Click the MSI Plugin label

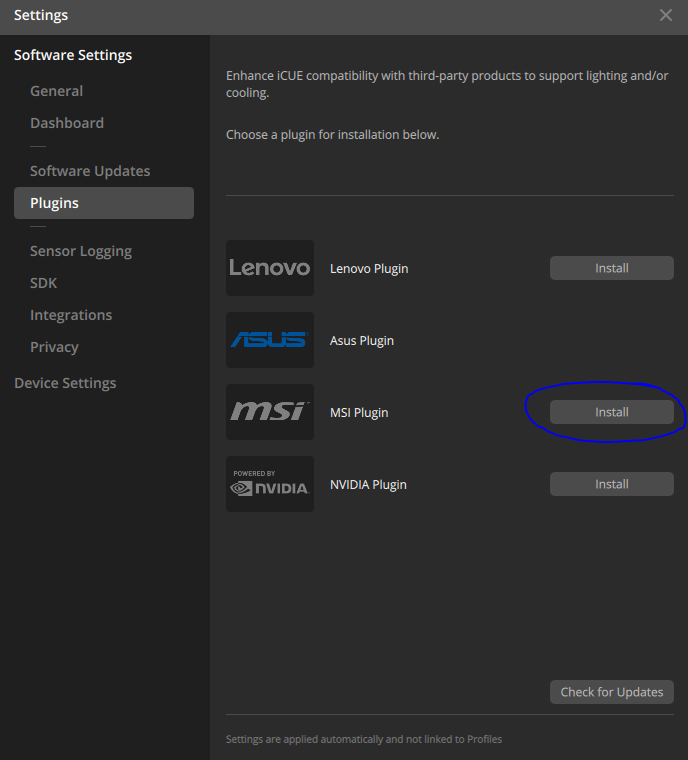359,412
